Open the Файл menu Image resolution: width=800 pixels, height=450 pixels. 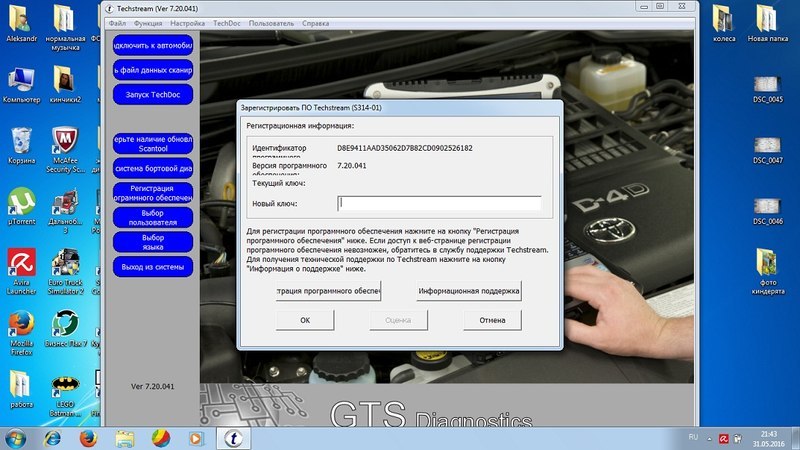coord(115,20)
